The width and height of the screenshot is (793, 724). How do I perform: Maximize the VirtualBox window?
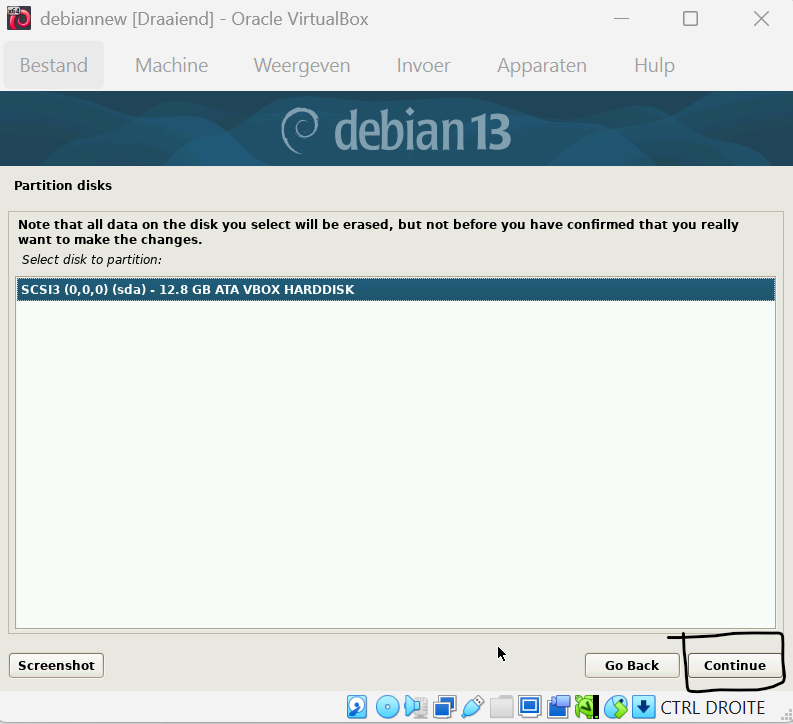pyautogui.click(x=690, y=19)
